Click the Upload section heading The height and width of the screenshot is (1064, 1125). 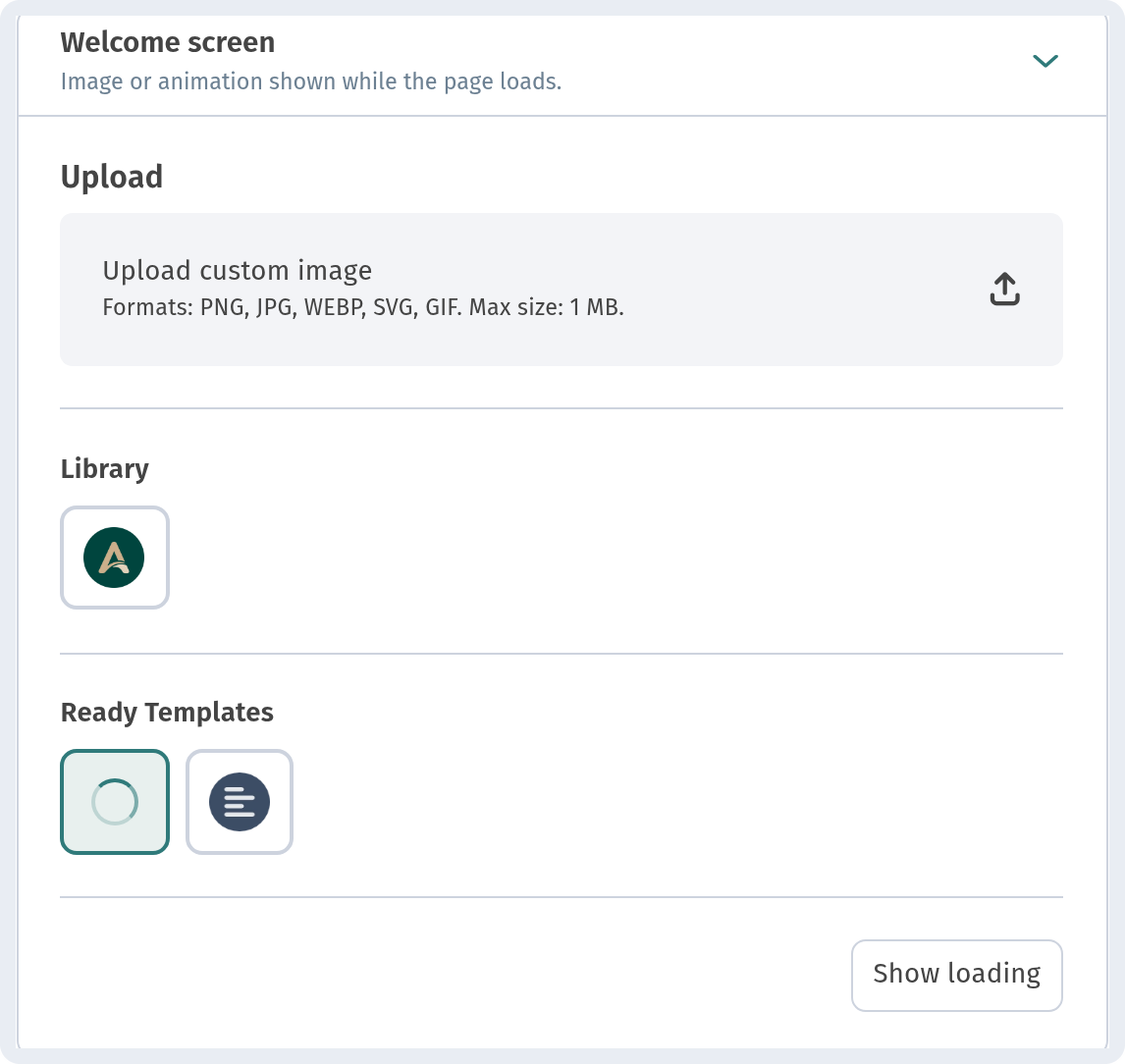click(x=112, y=178)
